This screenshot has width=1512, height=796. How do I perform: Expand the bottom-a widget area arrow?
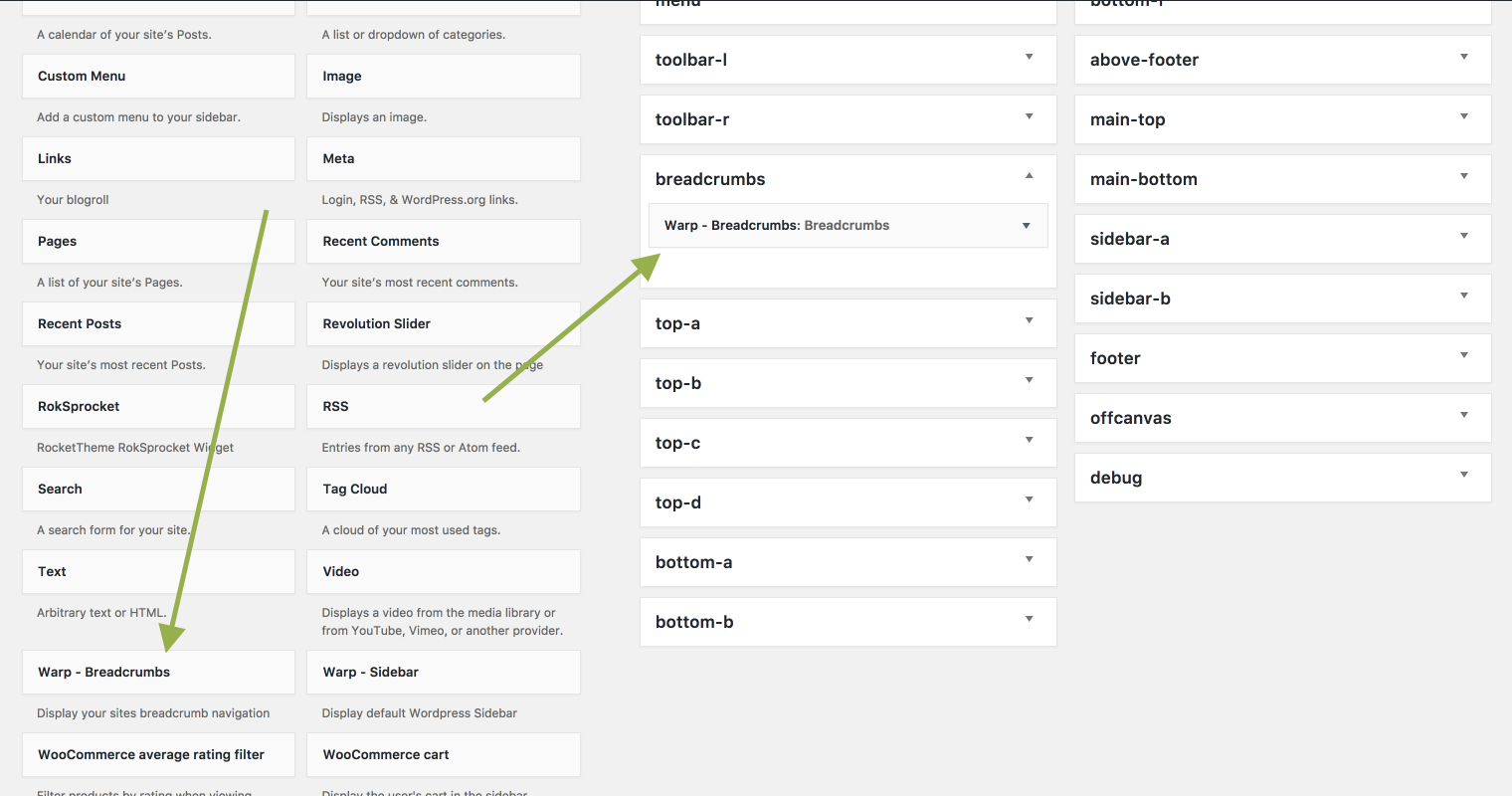coord(1030,559)
